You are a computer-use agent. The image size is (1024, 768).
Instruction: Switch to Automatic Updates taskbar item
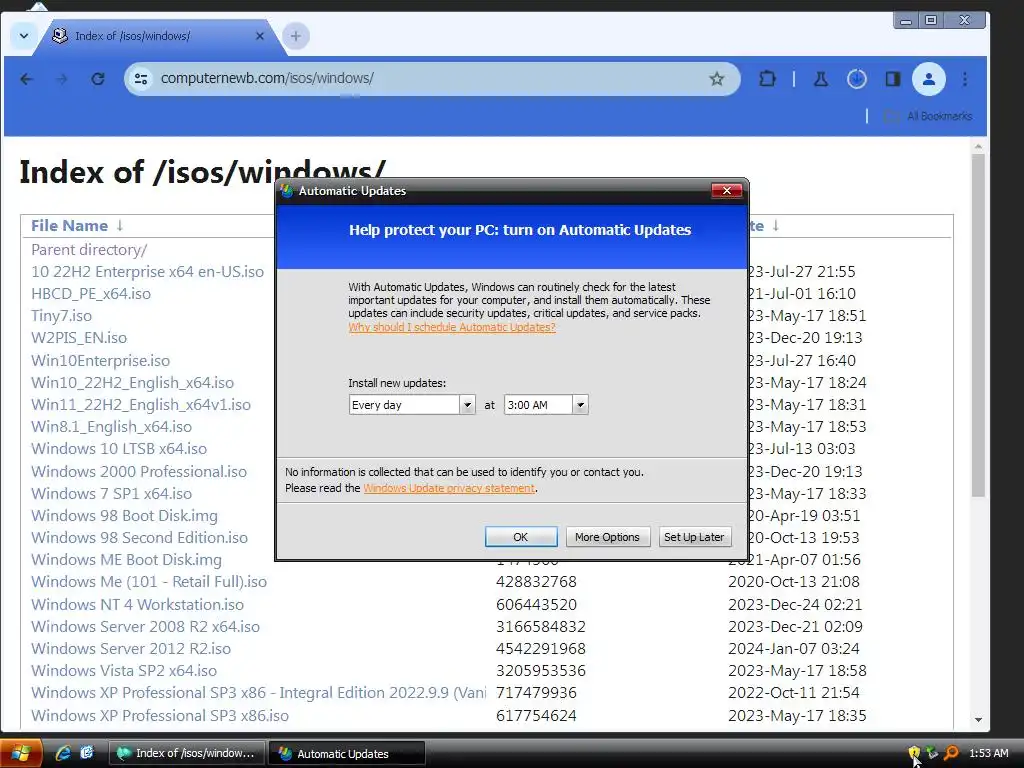tap(347, 753)
